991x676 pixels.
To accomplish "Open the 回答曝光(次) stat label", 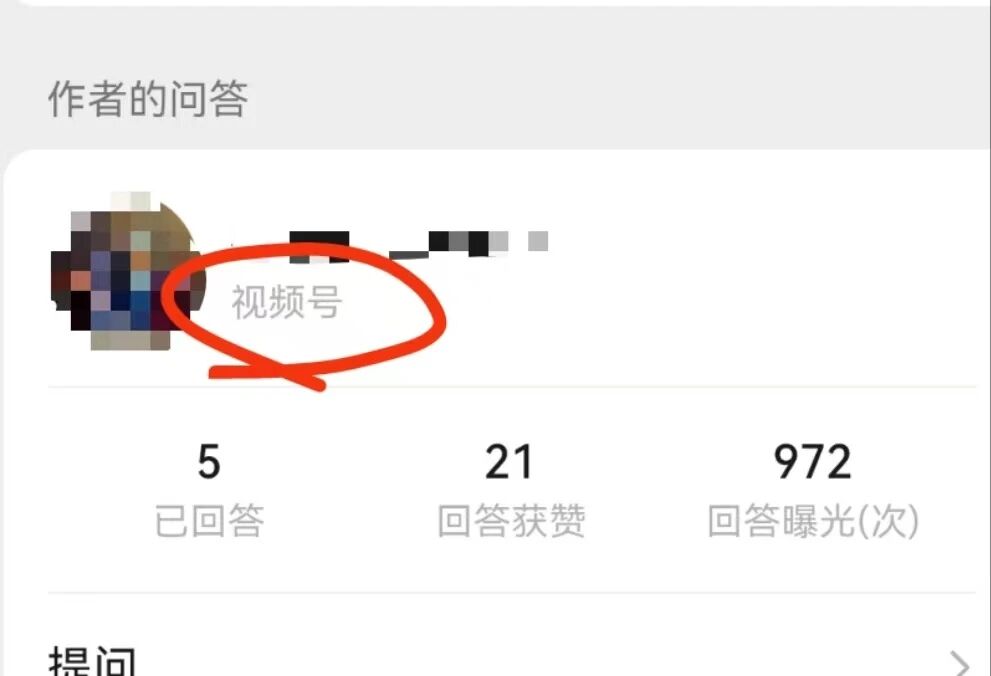I will (813, 521).
